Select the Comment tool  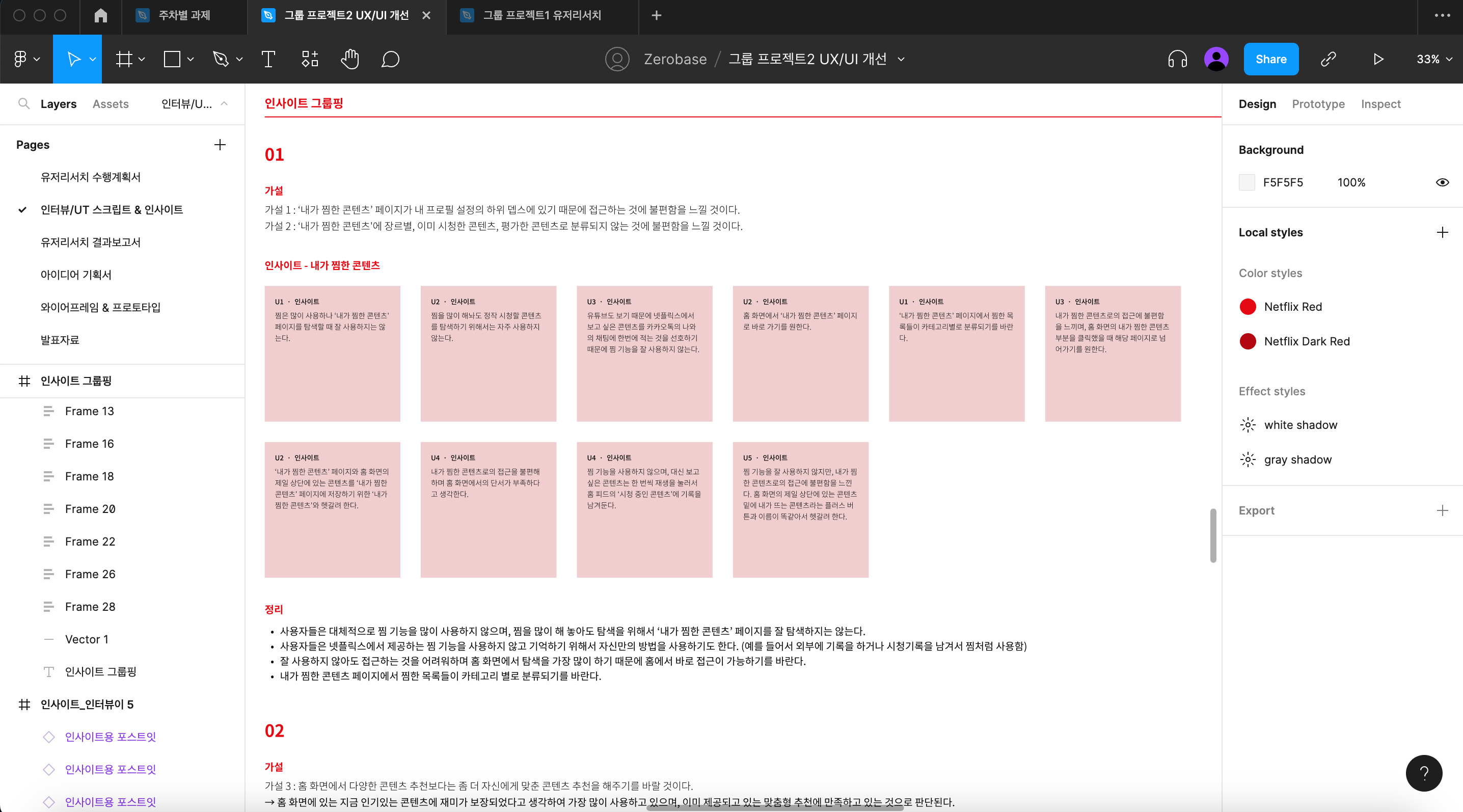390,59
